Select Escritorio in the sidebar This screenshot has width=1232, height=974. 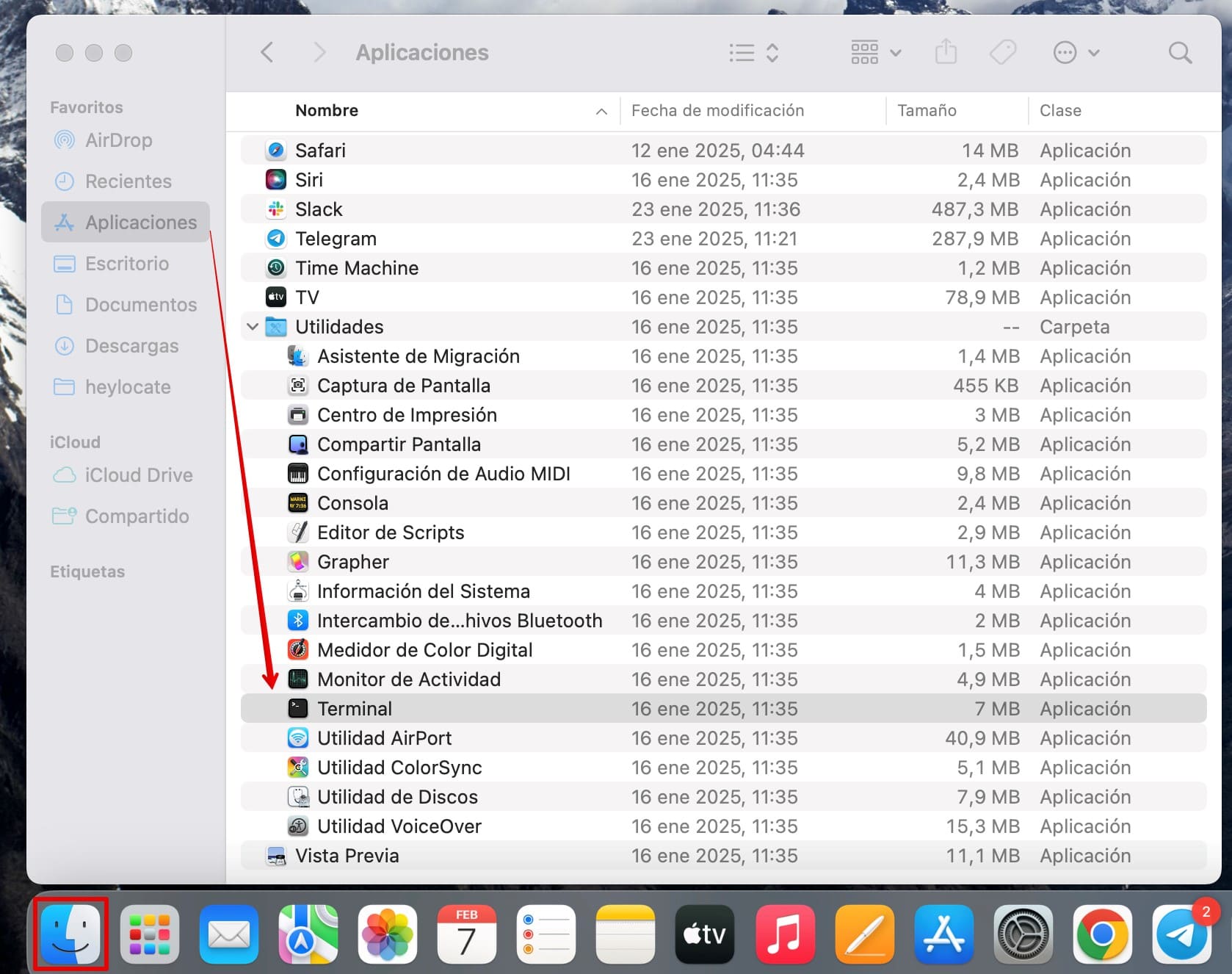click(x=126, y=264)
